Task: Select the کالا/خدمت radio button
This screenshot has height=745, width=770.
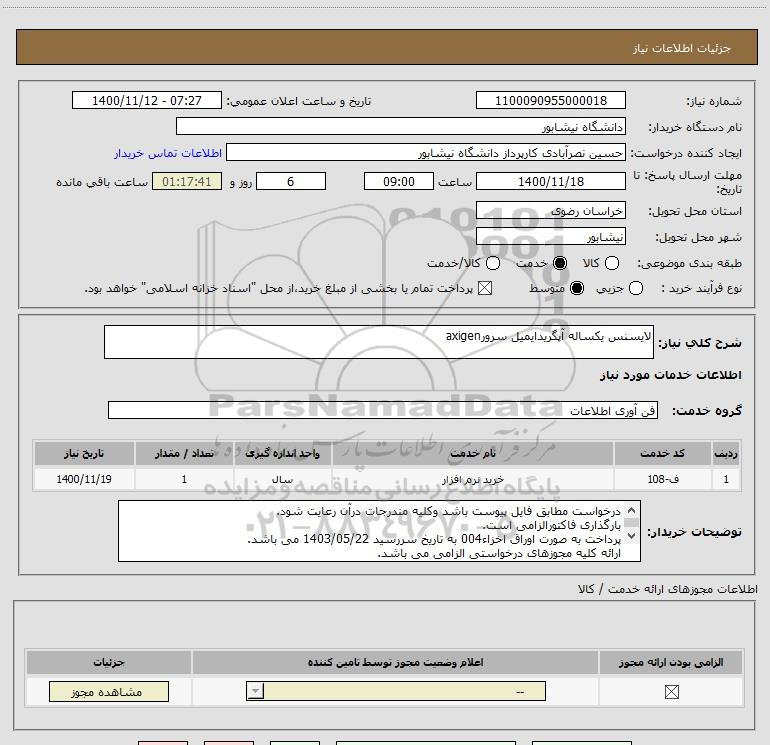Action: 493,263
